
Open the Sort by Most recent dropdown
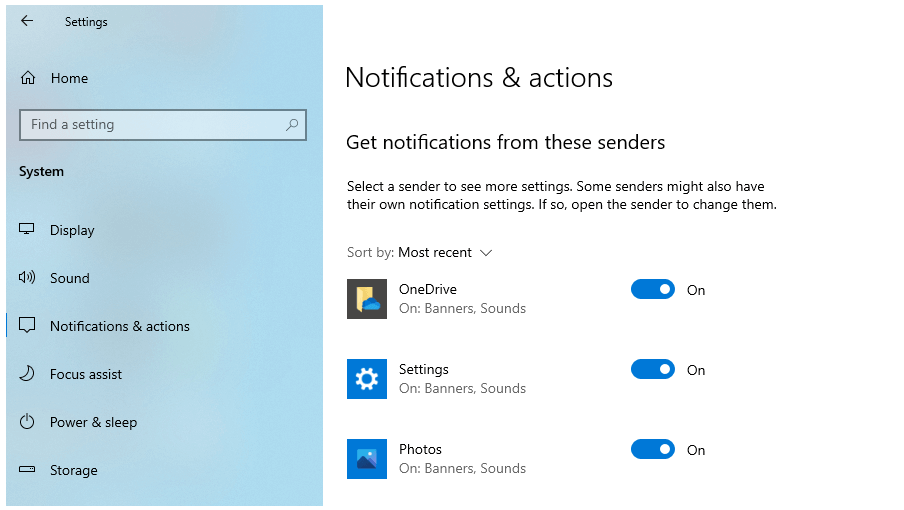tap(420, 252)
